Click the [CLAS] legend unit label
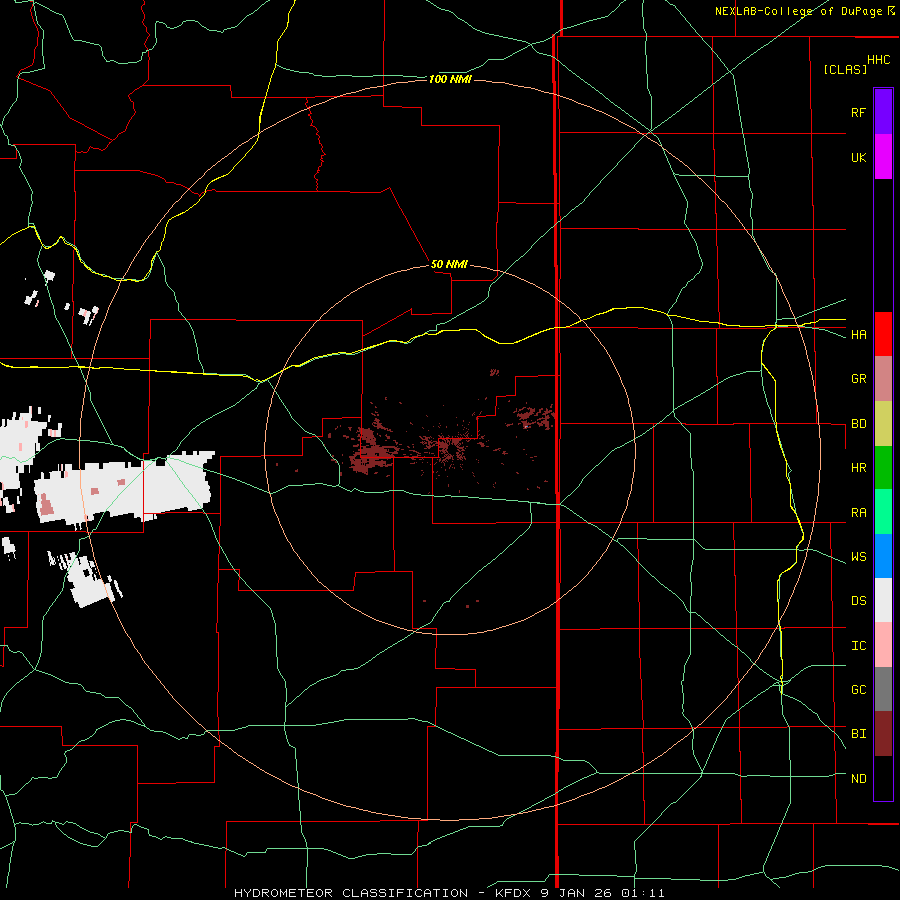900x900 pixels. (845, 70)
